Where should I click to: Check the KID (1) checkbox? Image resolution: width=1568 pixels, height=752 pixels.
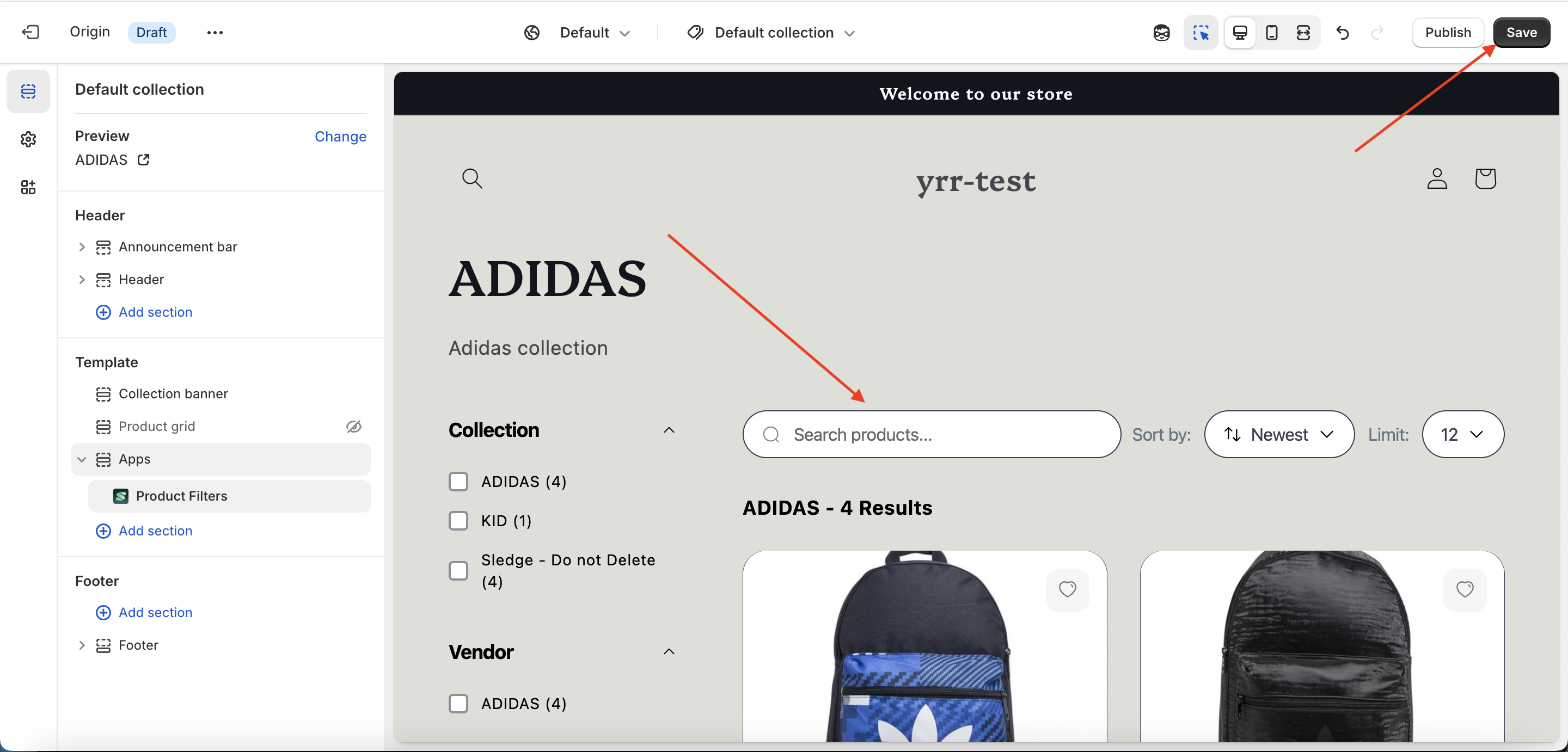pos(458,521)
